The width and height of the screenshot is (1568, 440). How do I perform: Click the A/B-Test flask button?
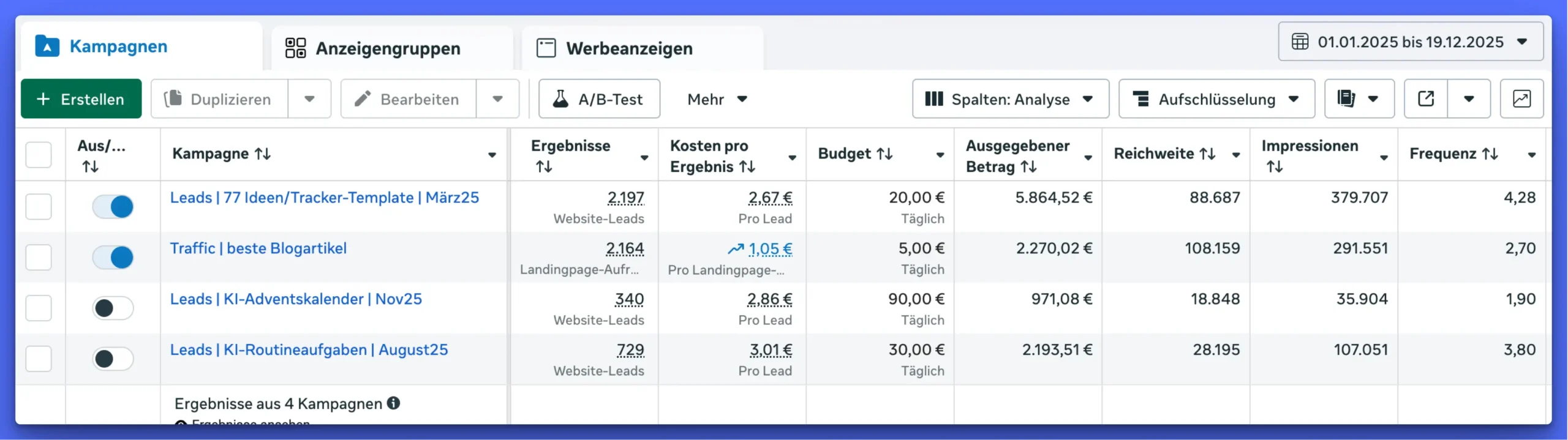tap(598, 99)
